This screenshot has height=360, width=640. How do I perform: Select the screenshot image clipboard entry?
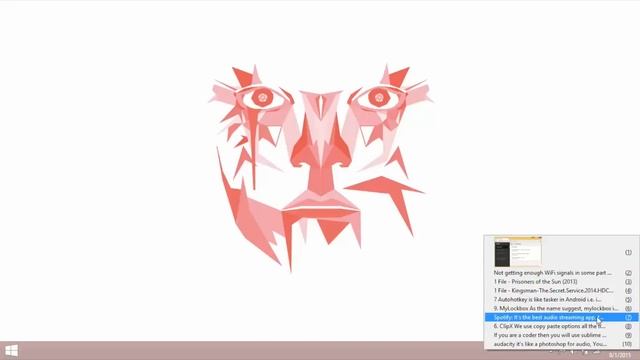[x=561, y=252]
